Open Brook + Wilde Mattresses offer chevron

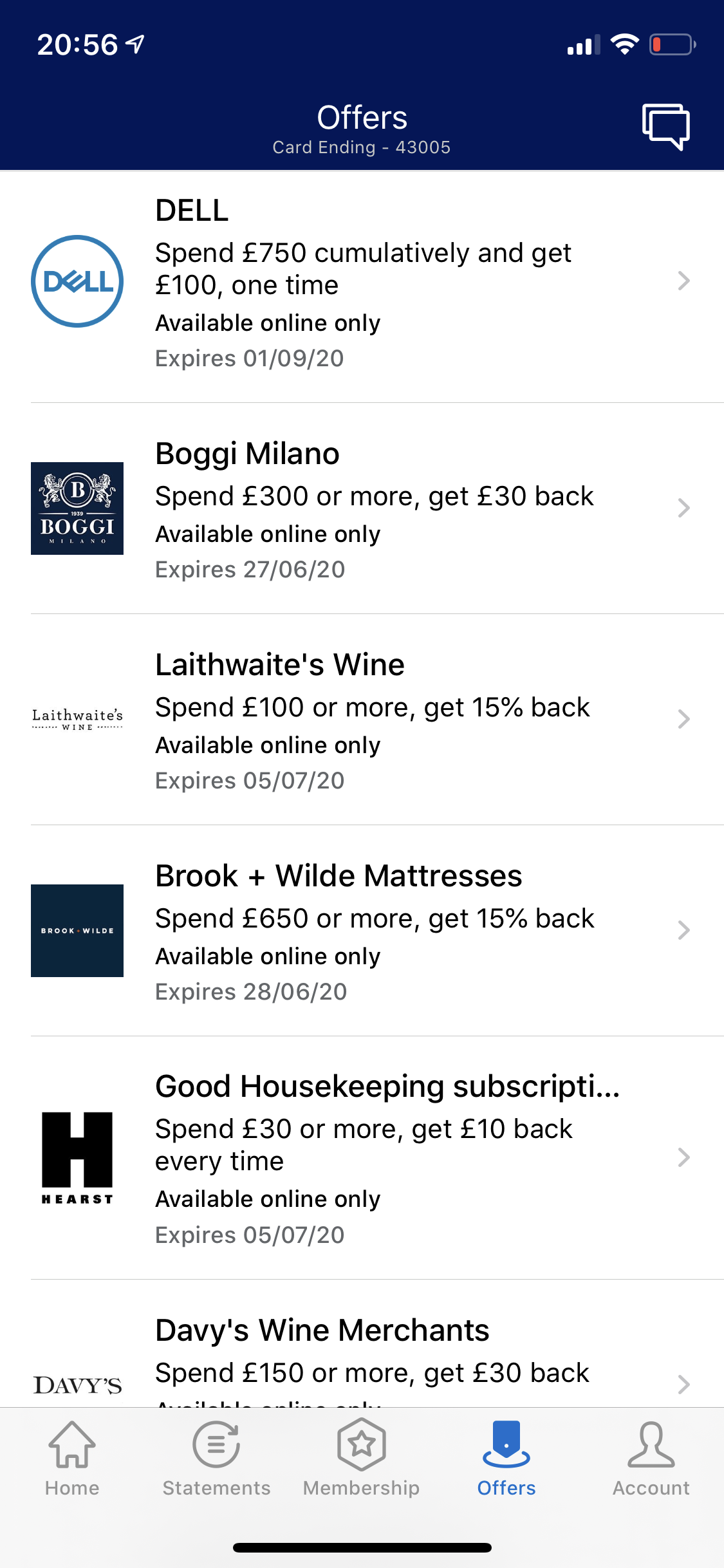683,931
